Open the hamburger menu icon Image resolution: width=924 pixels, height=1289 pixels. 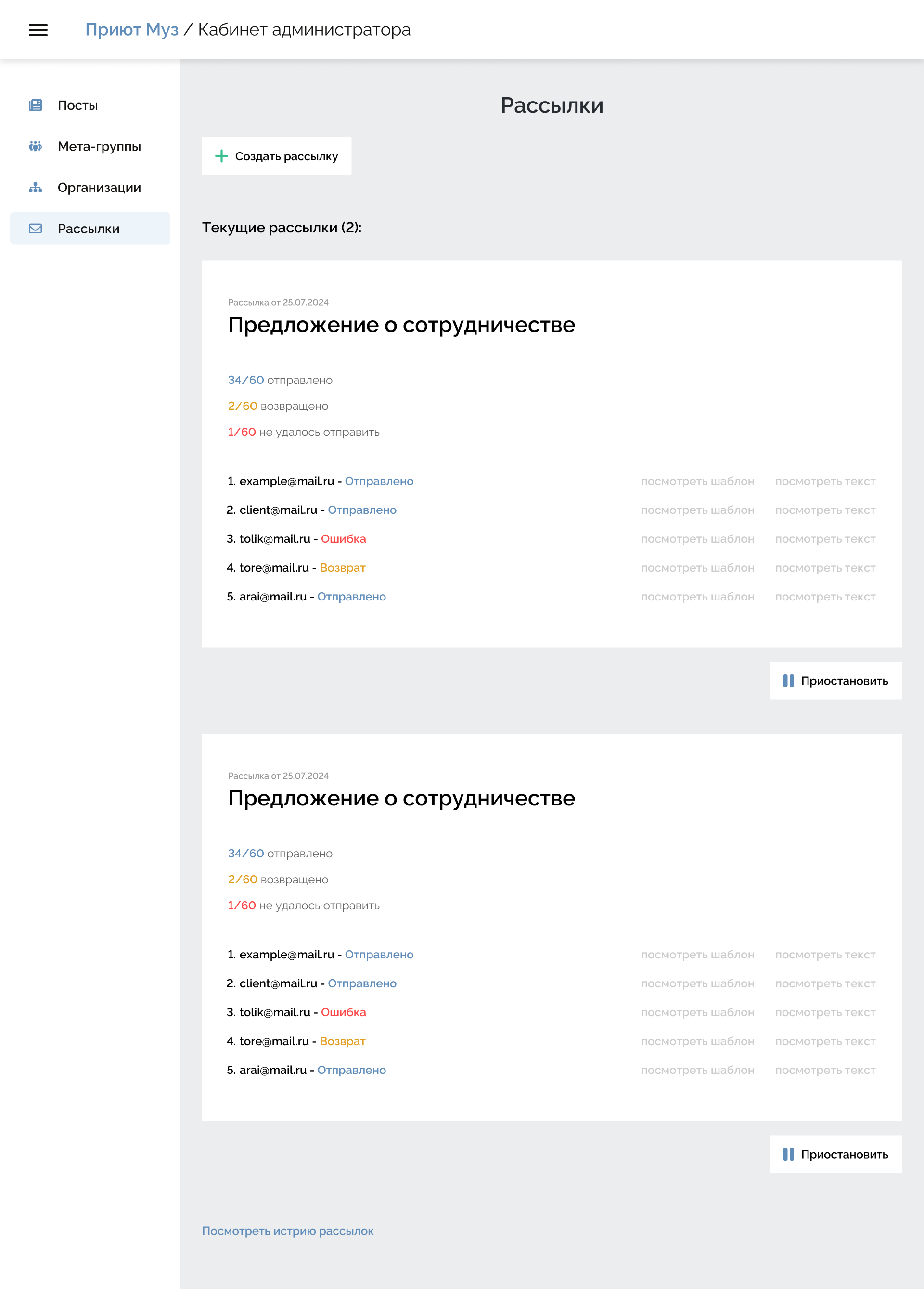point(38,29)
